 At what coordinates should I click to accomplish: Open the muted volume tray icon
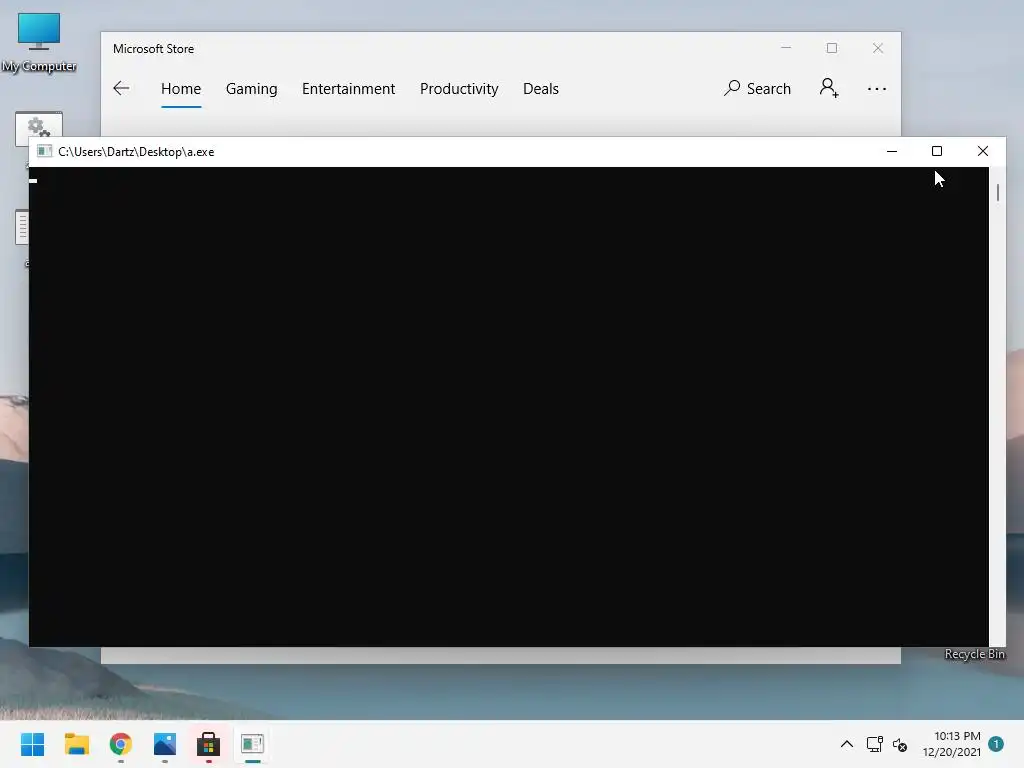[900, 744]
